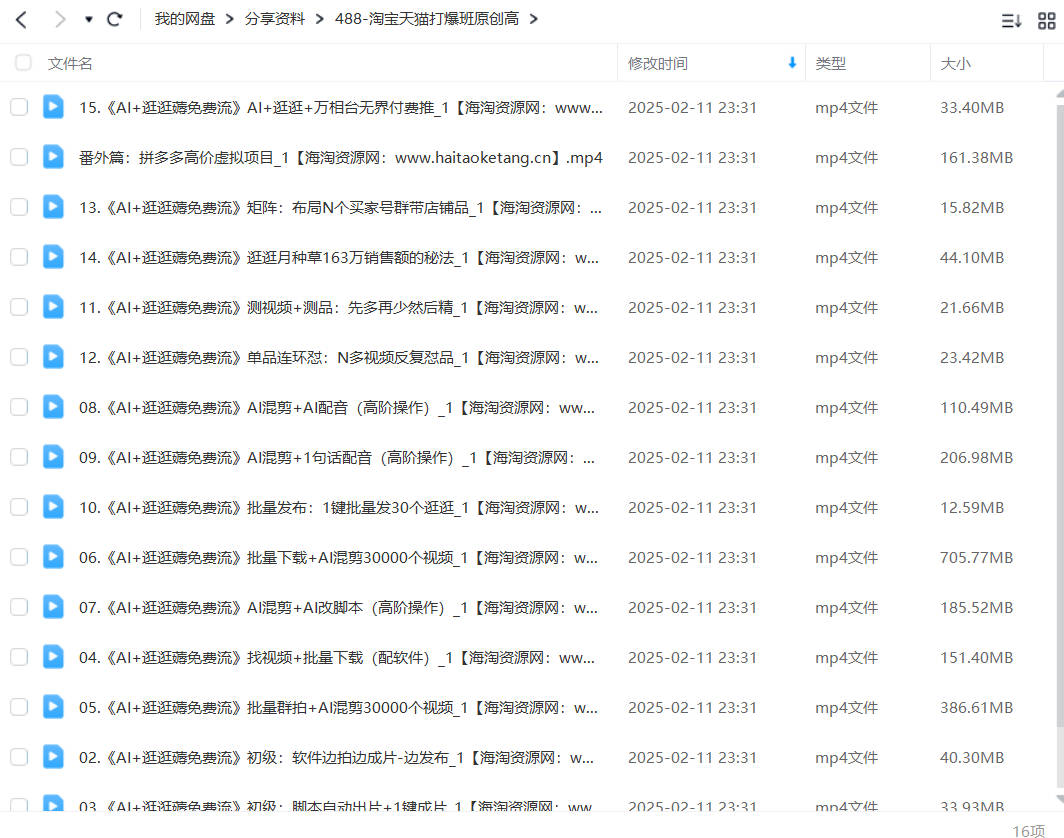1064x838 pixels.
Task: Expand the chevron after 488-淘宝天猫打爆班原创高
Action: [534, 19]
